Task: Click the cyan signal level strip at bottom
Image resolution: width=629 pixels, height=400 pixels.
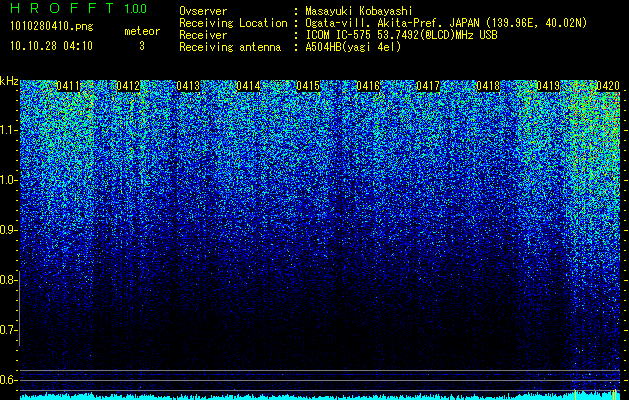Action: [x=320, y=396]
